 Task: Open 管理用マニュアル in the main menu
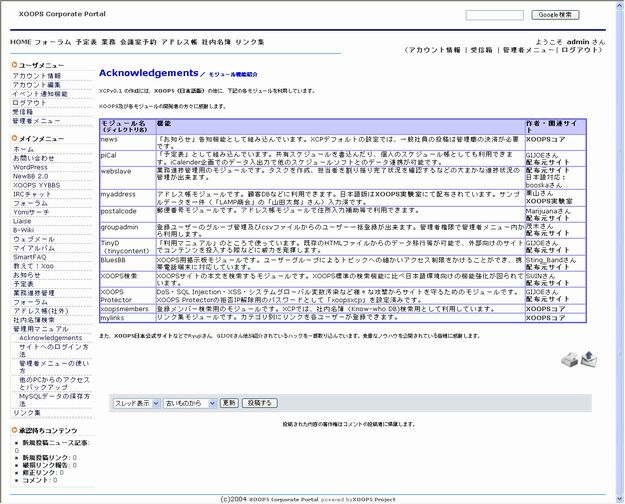coord(41,329)
